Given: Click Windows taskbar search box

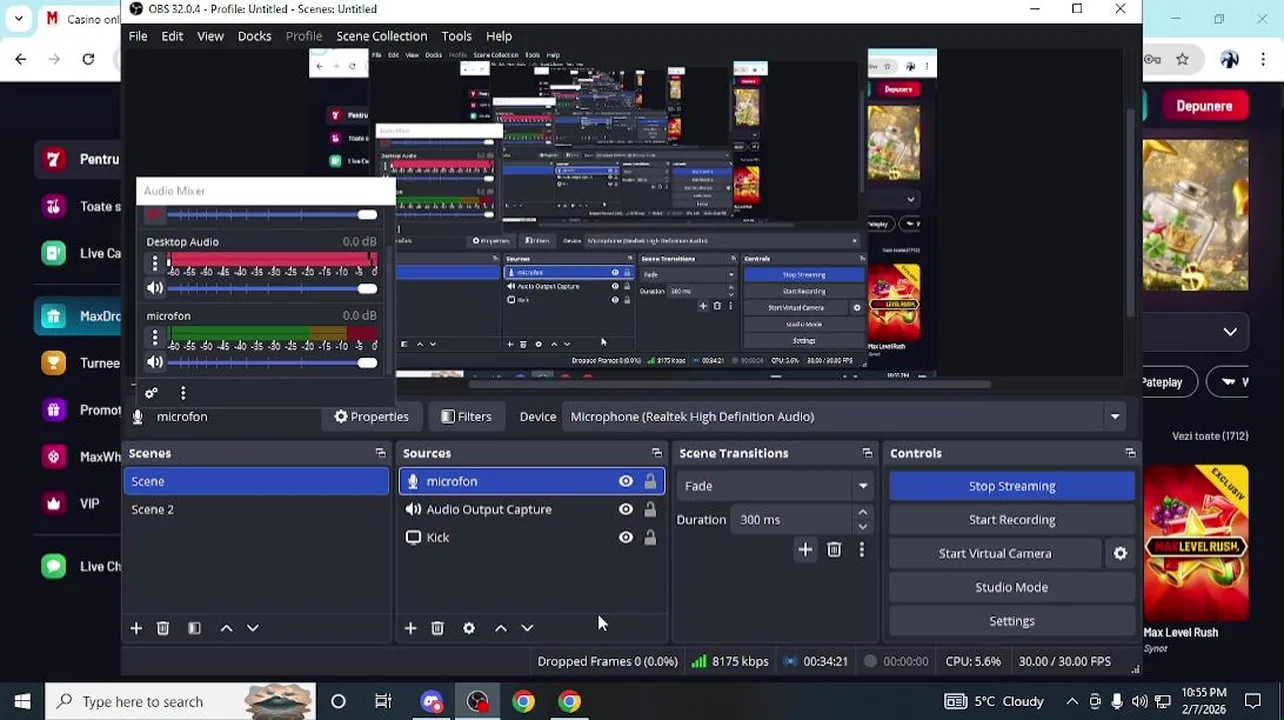Looking at the screenshot, I should coord(180,701).
